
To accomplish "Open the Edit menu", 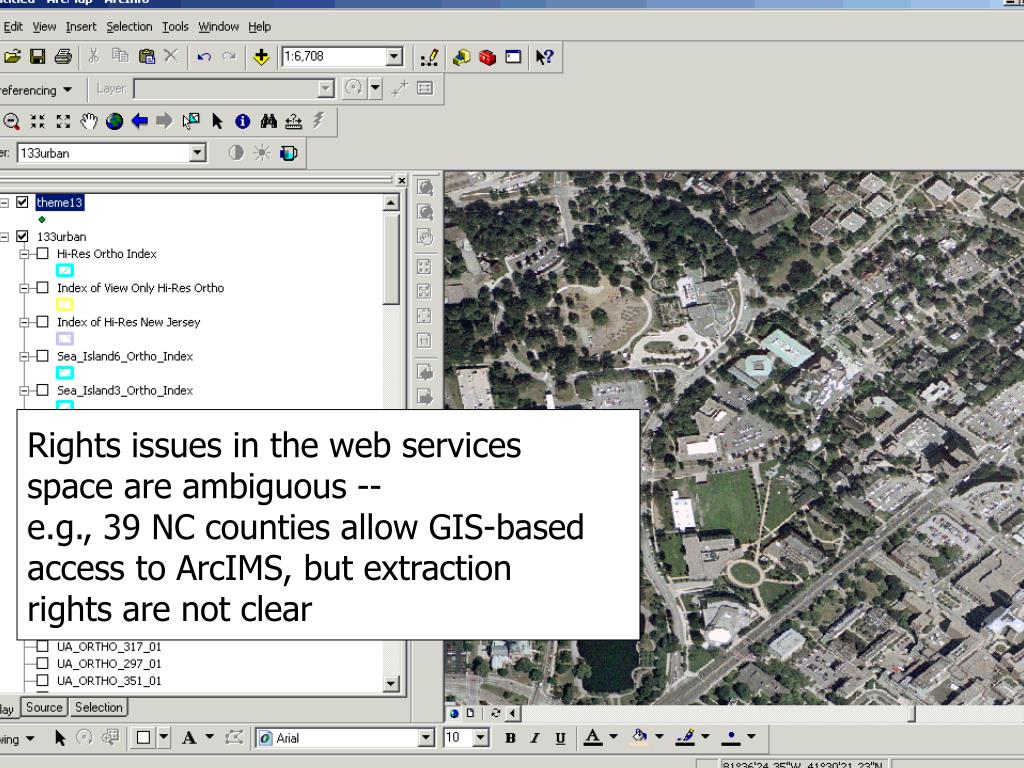I will (x=13, y=27).
